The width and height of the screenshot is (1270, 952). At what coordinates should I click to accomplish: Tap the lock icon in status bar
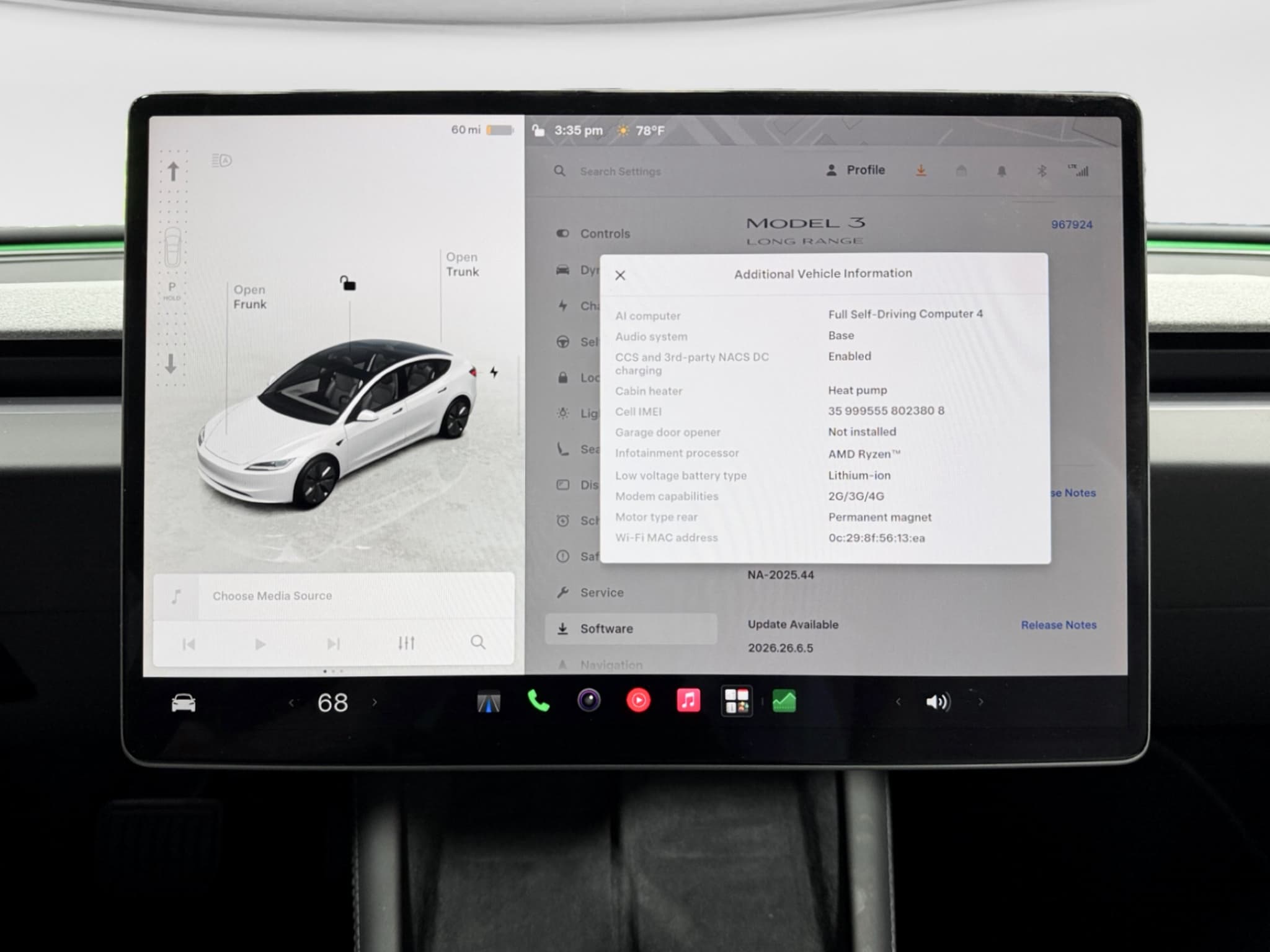[x=538, y=130]
